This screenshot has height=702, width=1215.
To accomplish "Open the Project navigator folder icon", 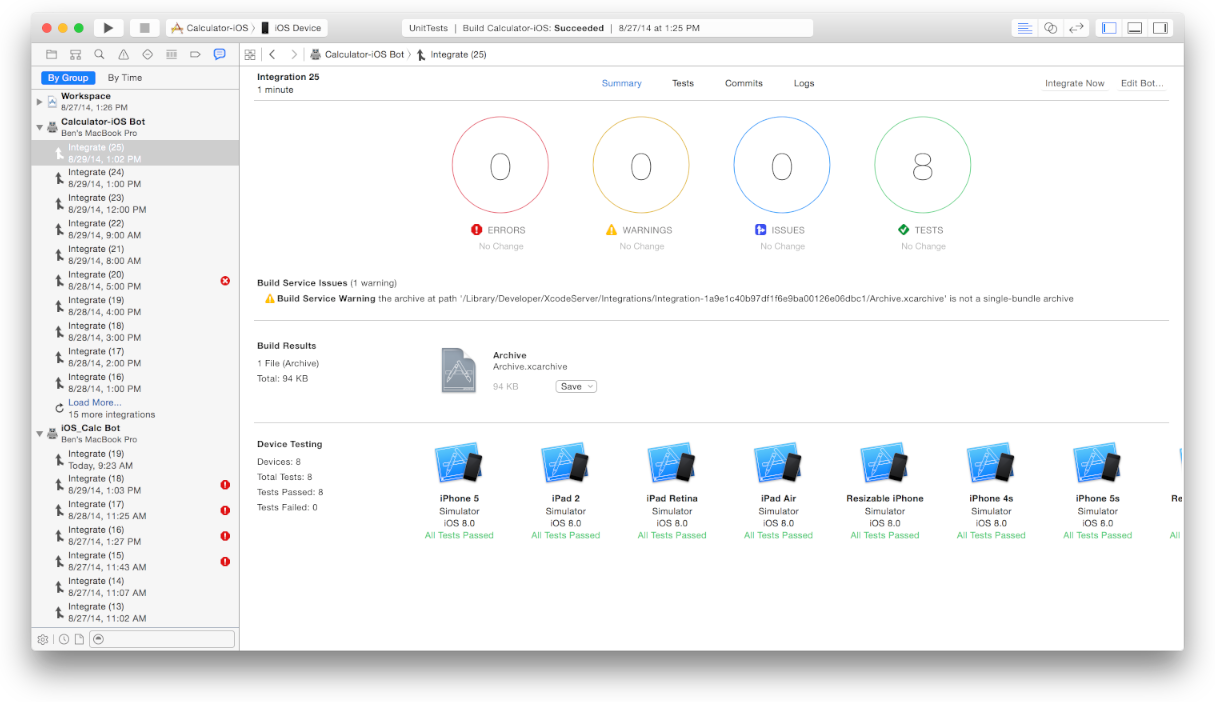I will point(51,54).
